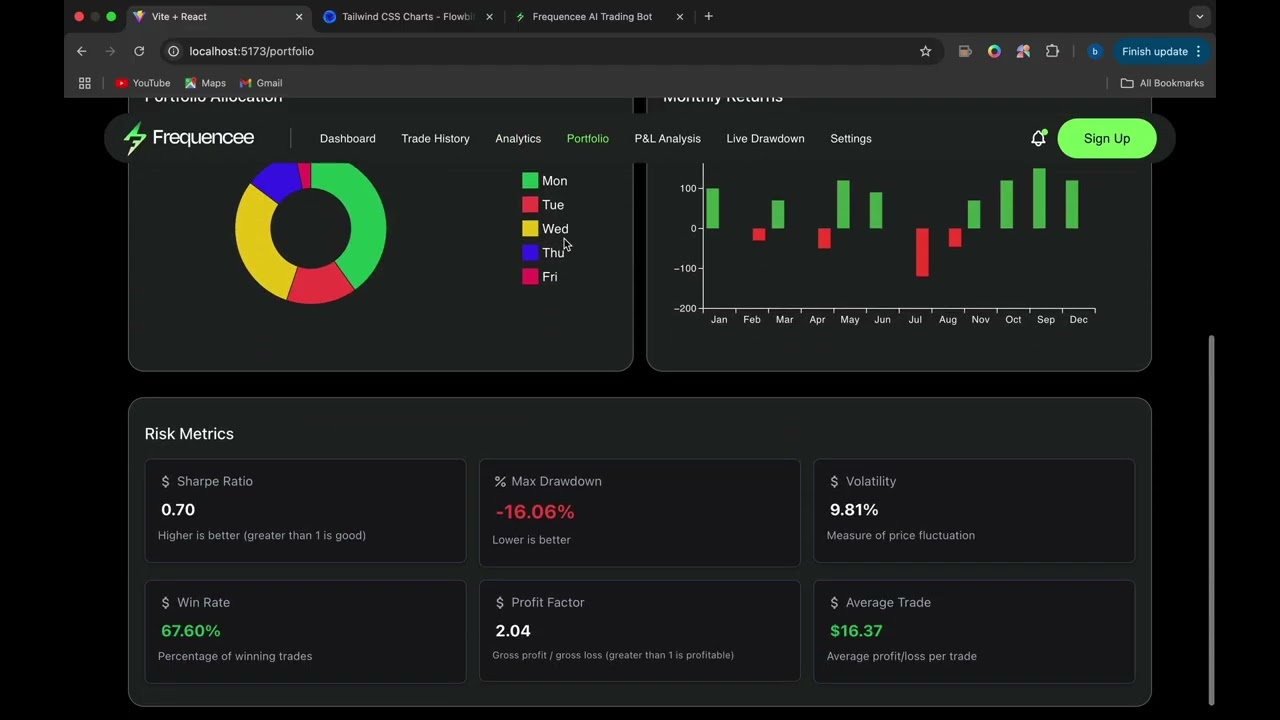Click the 'Risk Metrics' heading

[189, 434]
